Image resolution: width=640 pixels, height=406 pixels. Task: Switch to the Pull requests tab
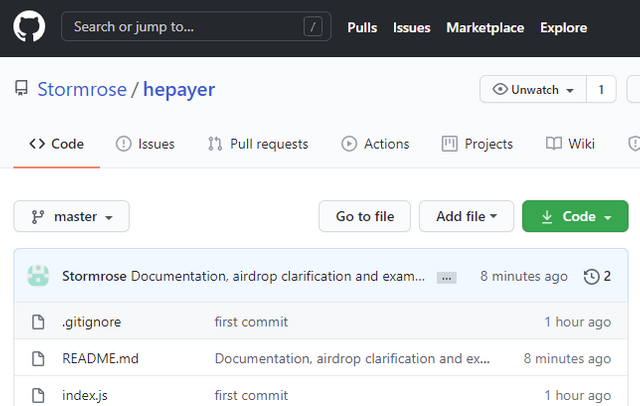click(x=258, y=144)
